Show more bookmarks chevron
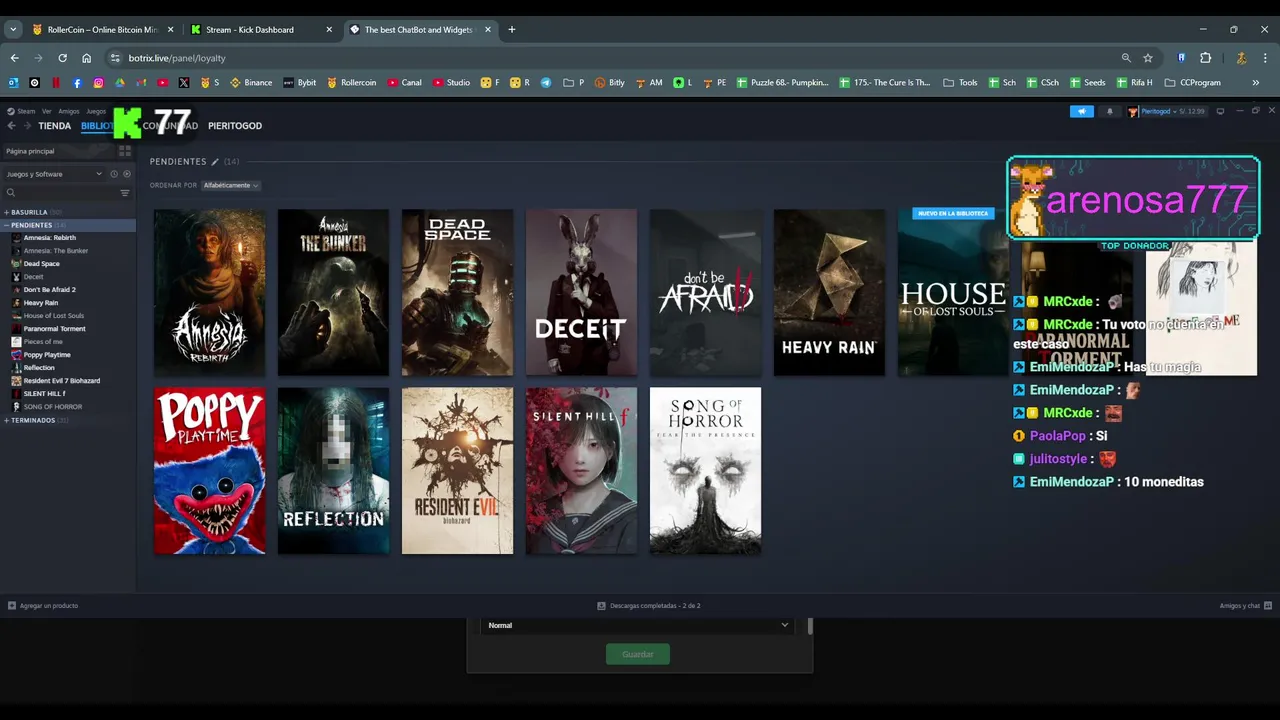 [x=1256, y=83]
